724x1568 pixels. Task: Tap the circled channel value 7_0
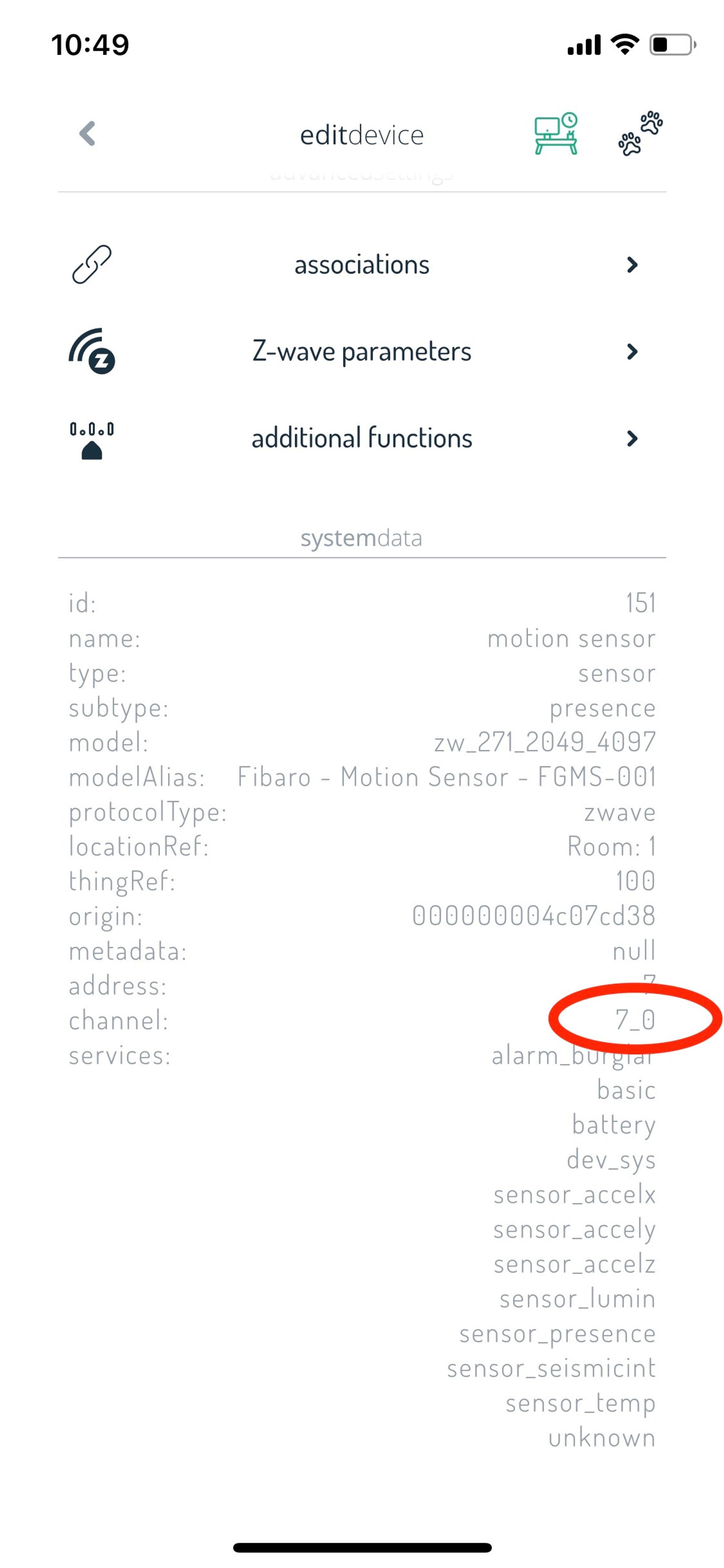[x=635, y=1020]
